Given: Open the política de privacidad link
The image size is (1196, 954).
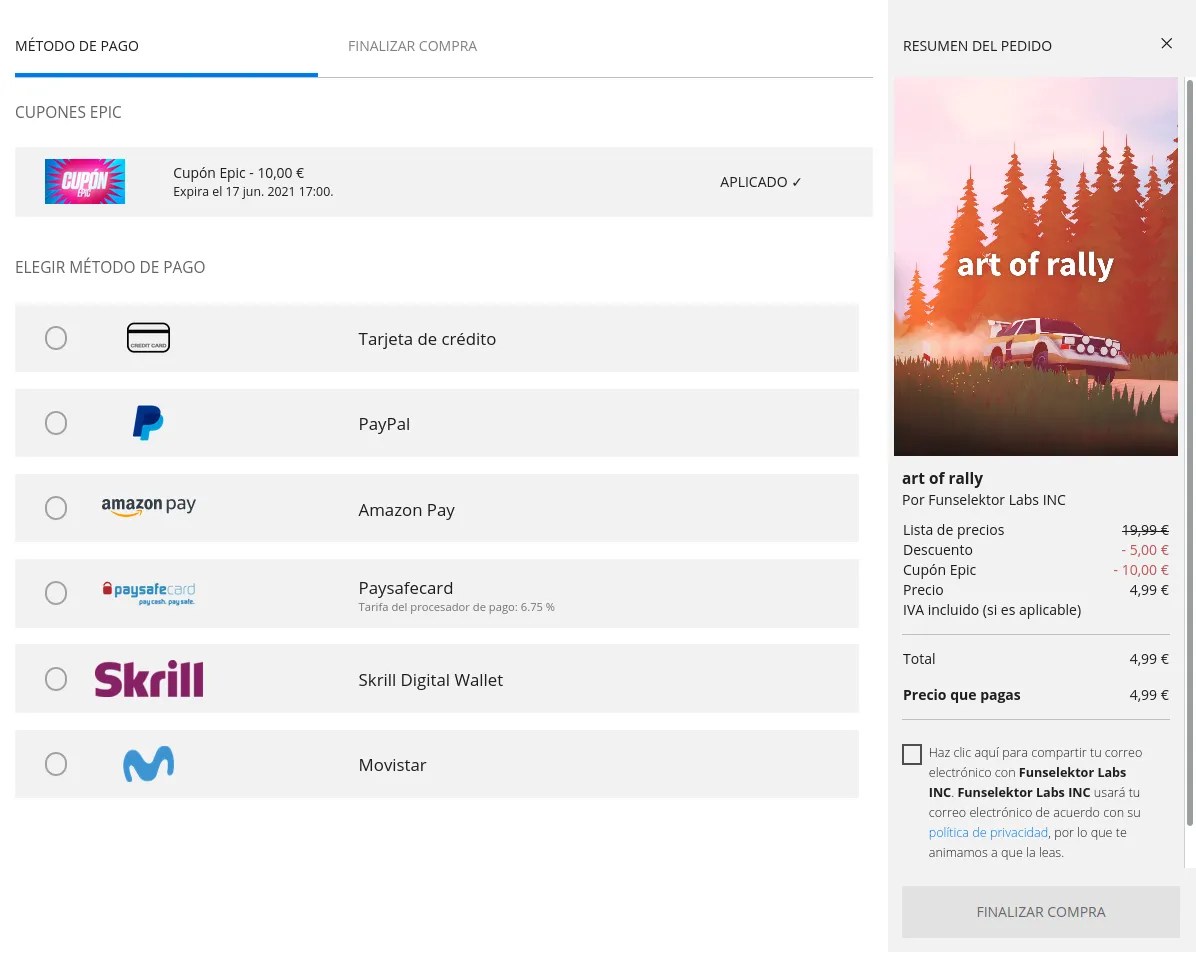Looking at the screenshot, I should click(988, 833).
